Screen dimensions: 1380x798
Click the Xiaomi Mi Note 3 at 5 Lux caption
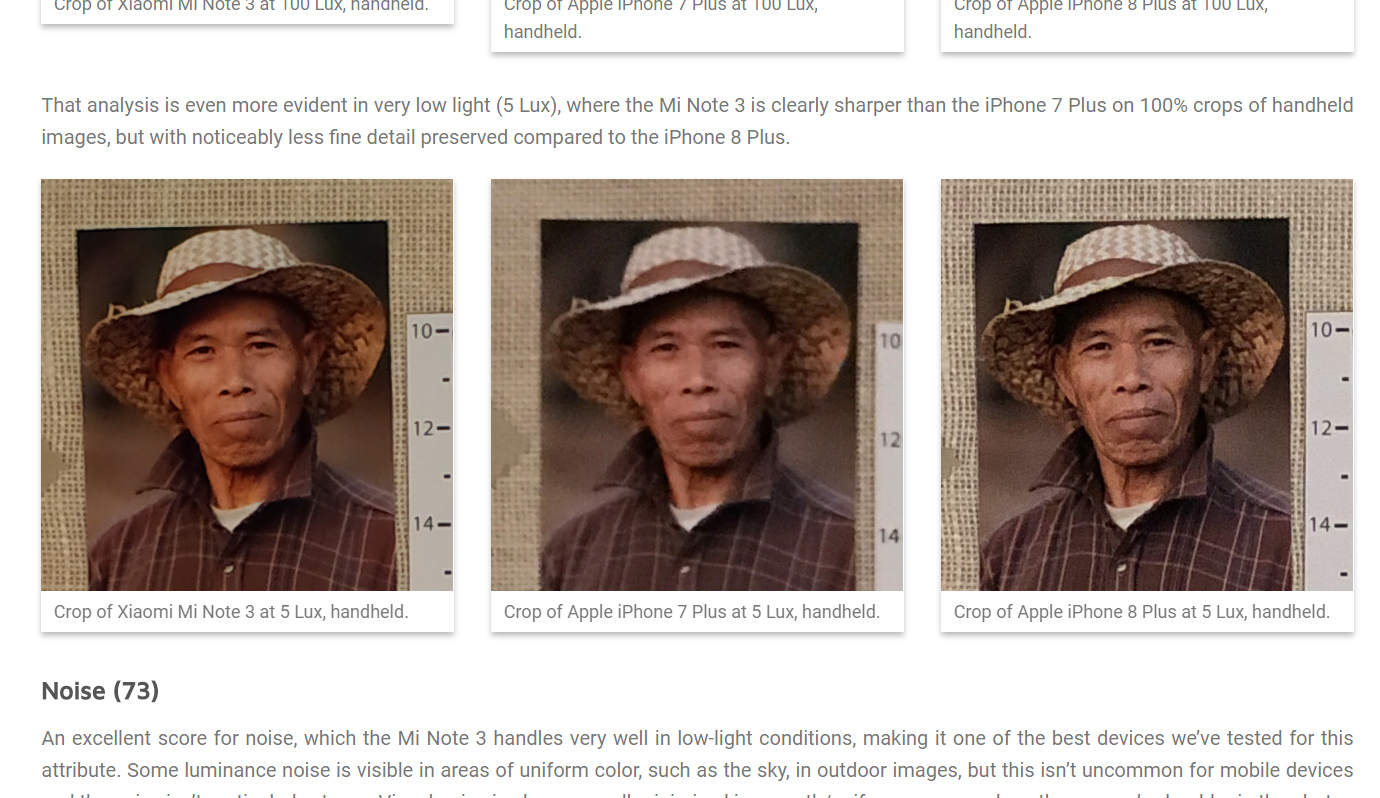pos(231,612)
